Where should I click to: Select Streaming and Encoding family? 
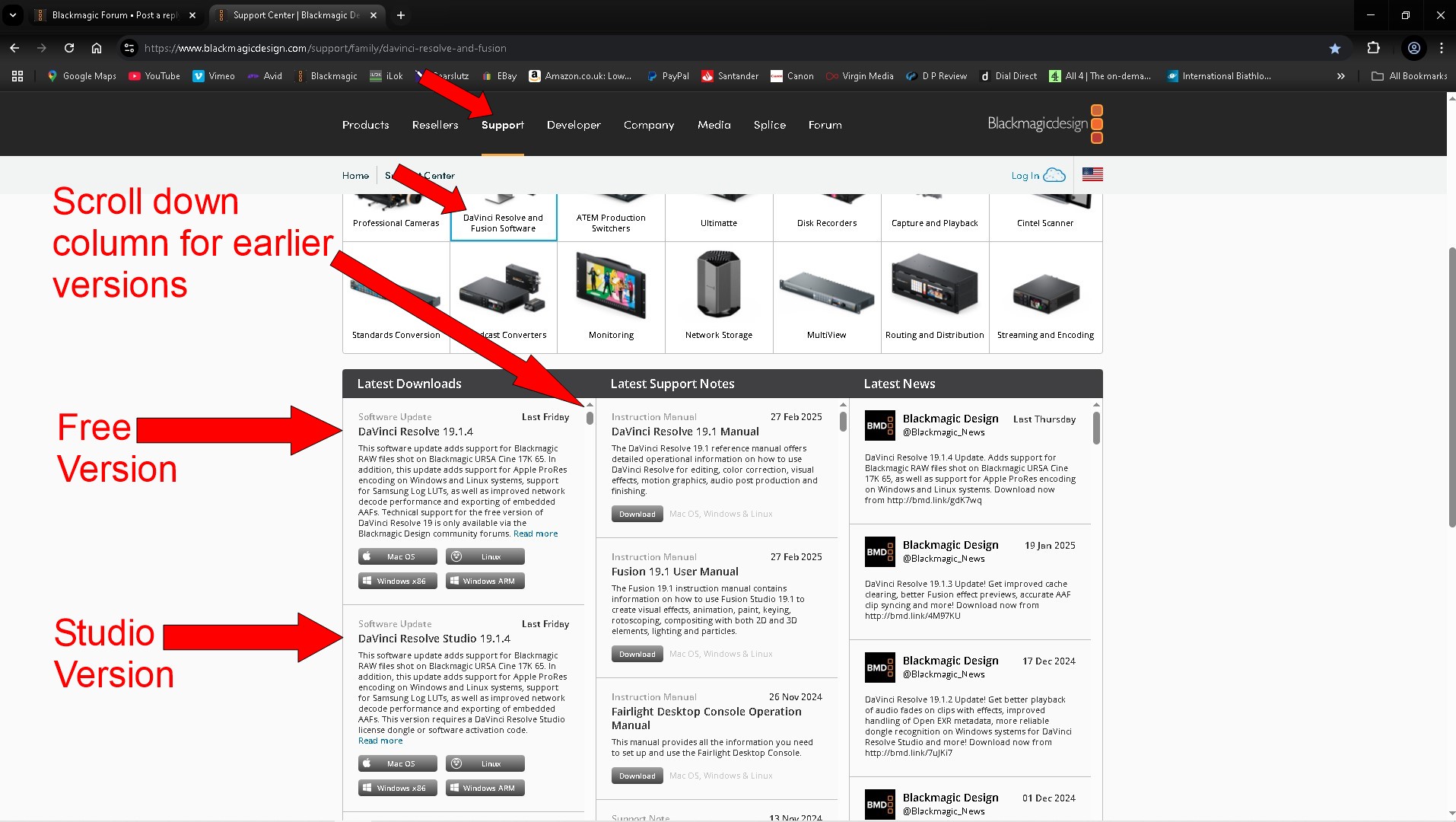click(x=1045, y=298)
